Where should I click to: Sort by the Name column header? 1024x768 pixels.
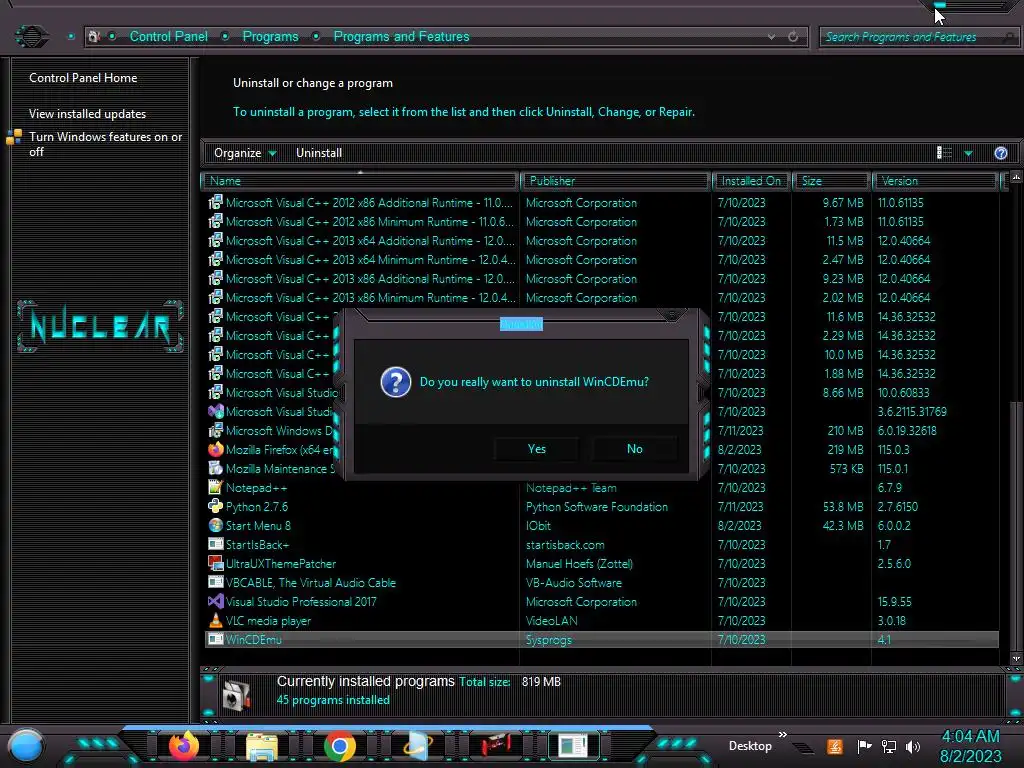click(360, 181)
